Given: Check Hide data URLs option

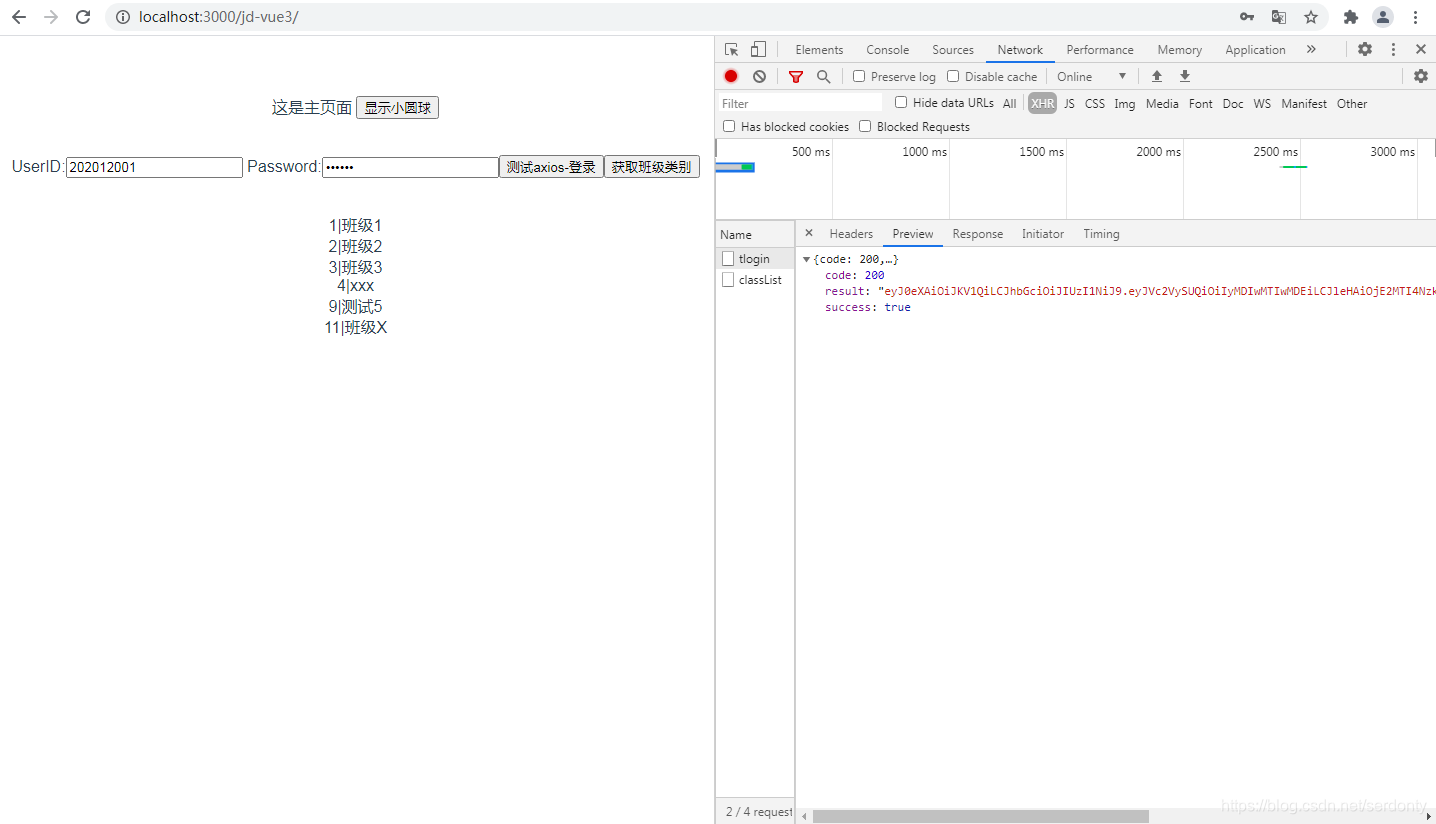Looking at the screenshot, I should (x=901, y=102).
